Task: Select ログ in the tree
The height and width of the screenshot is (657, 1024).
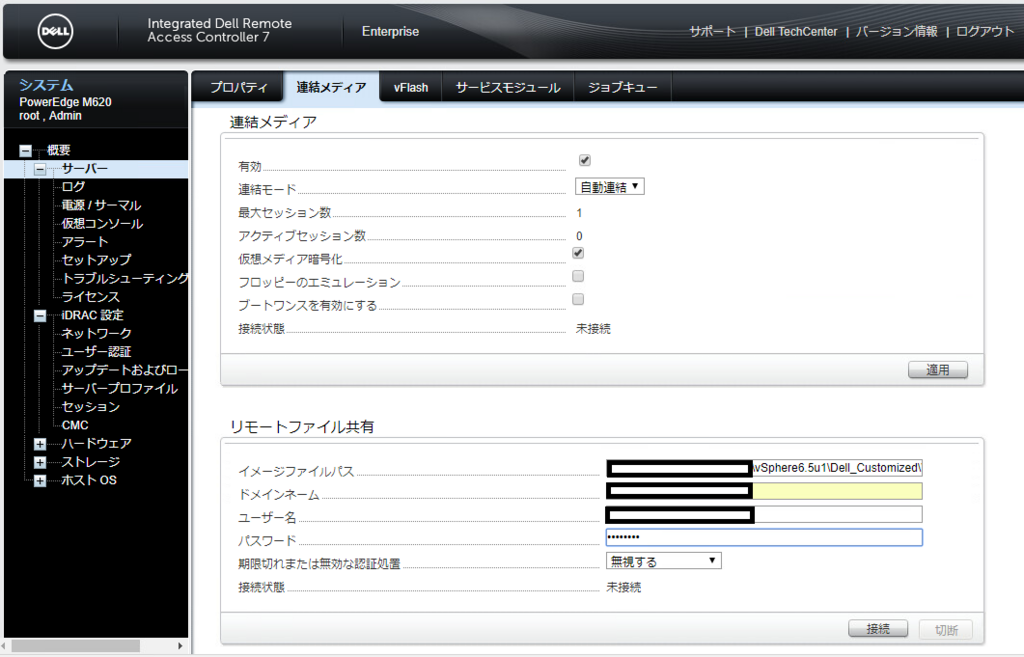Action: (x=73, y=187)
